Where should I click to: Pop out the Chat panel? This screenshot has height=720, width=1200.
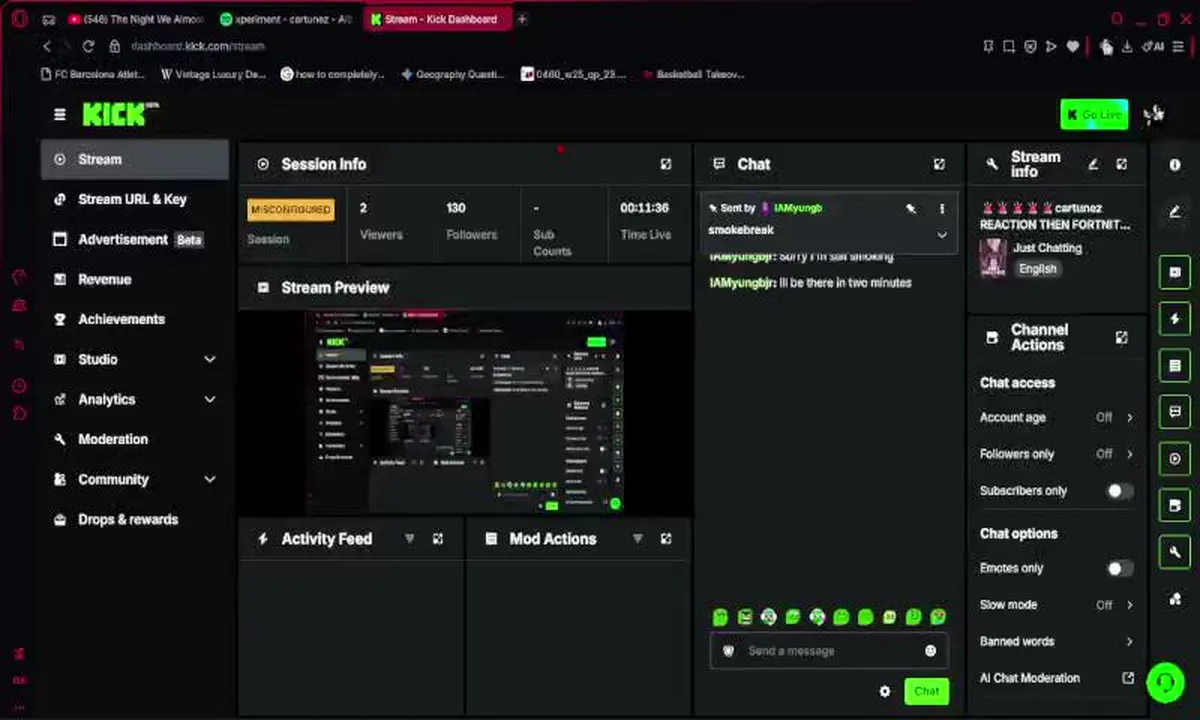(939, 164)
